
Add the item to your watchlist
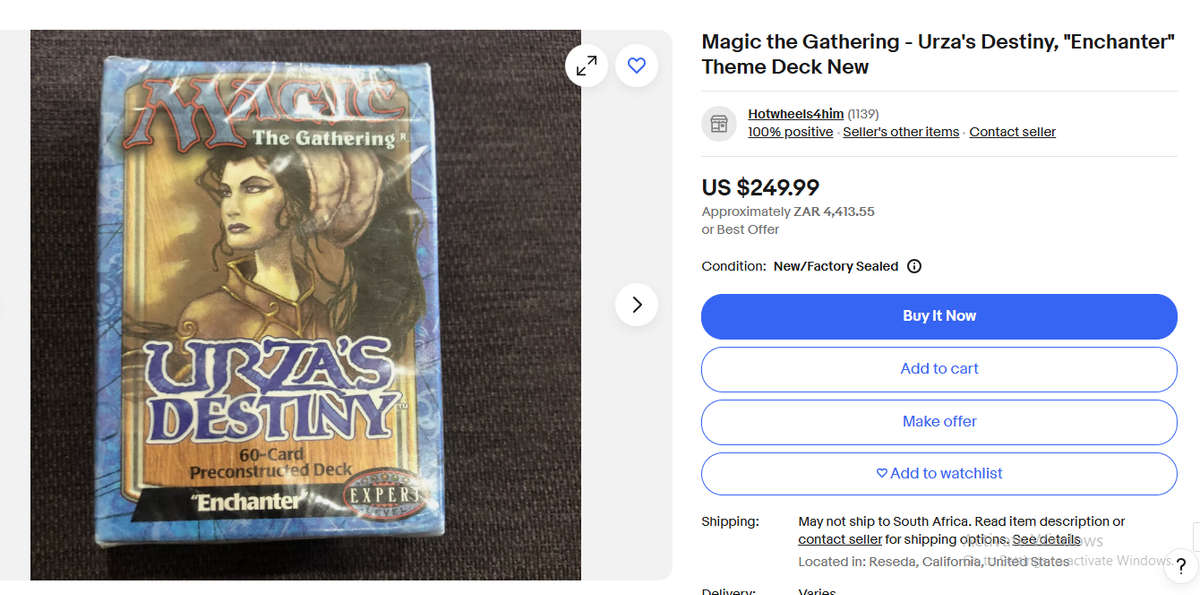(939, 473)
